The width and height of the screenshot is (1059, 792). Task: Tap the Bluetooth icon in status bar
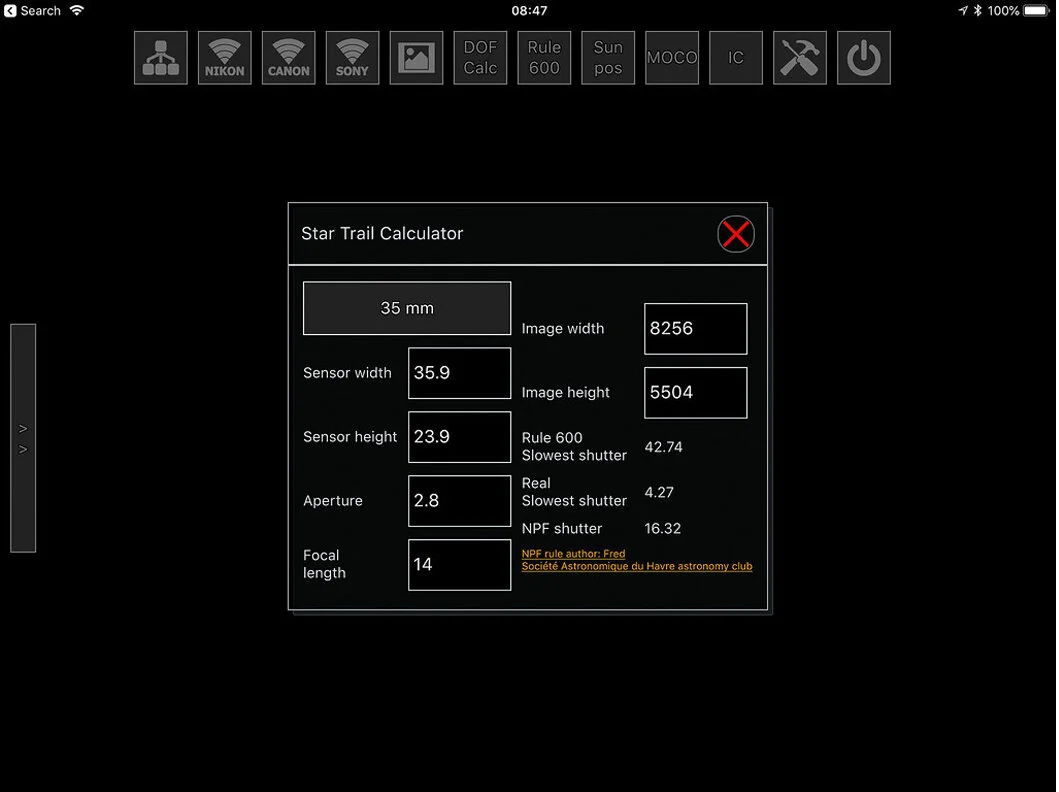coord(977,11)
